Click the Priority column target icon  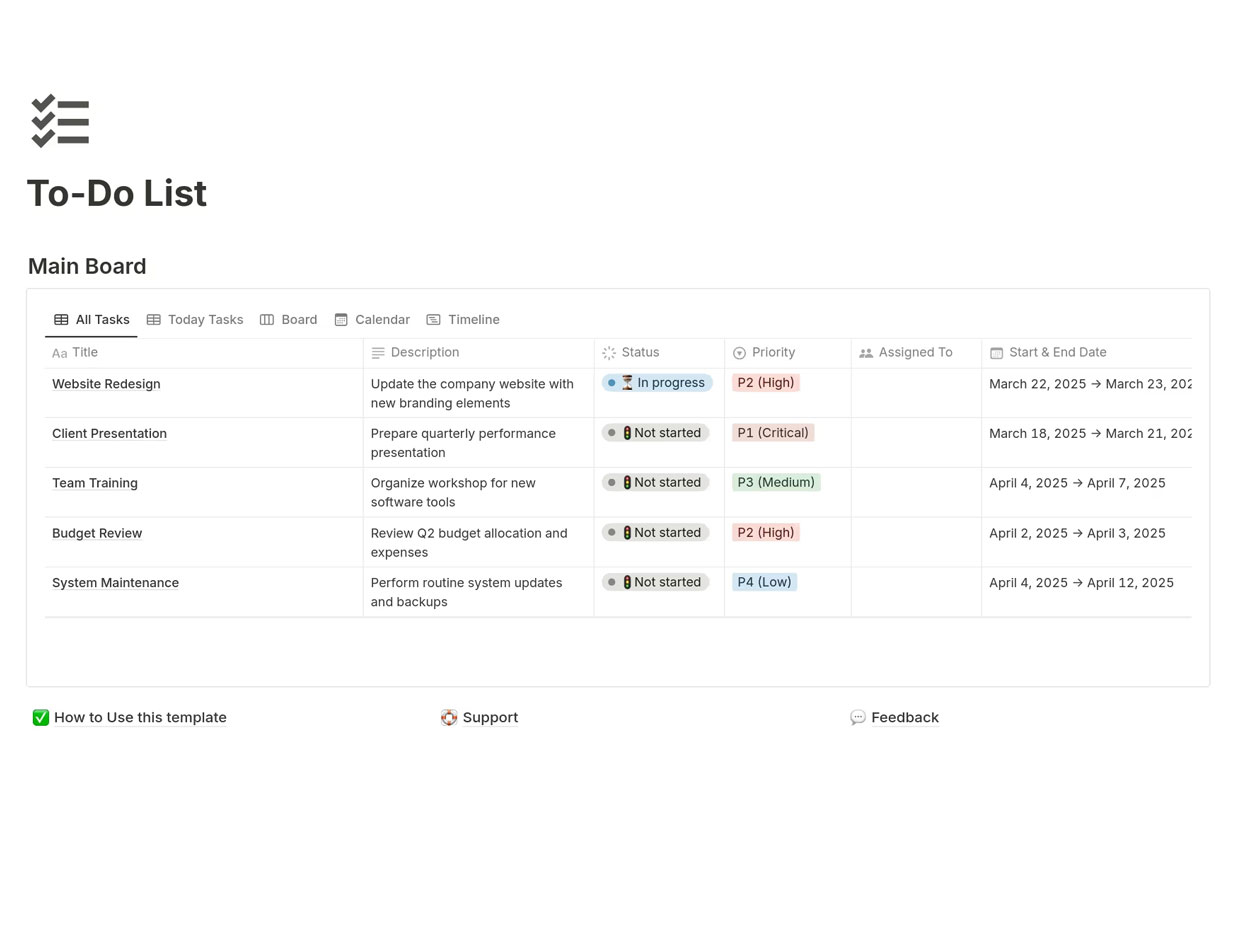740,352
